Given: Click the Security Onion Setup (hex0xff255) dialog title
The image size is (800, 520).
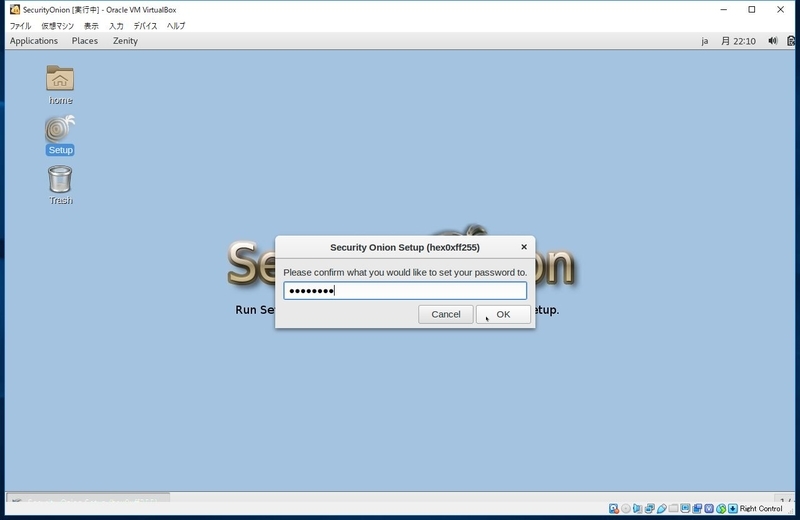Looking at the screenshot, I should pyautogui.click(x=405, y=247).
